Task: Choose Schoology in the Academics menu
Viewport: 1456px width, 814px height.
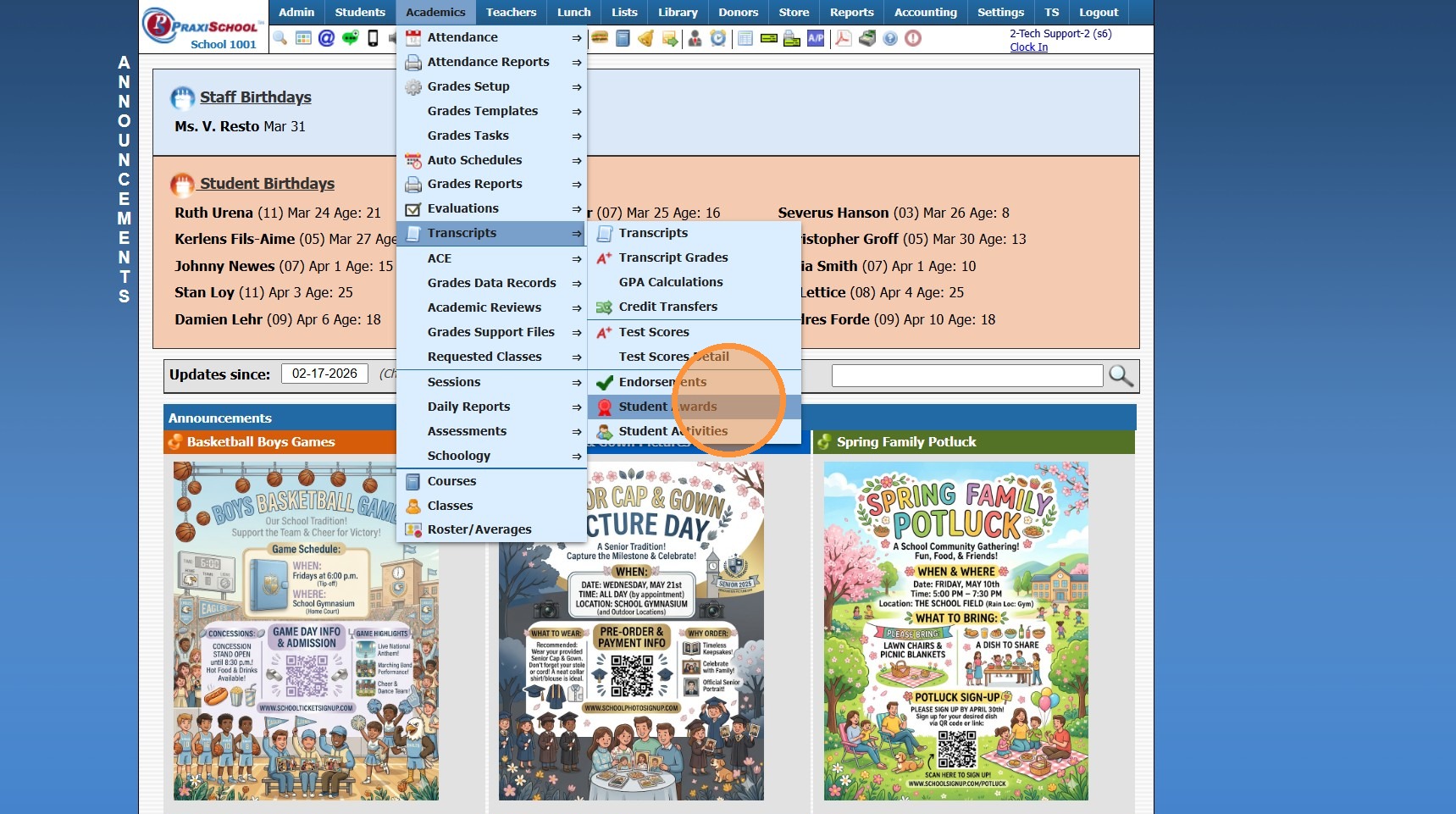Action: click(491, 456)
